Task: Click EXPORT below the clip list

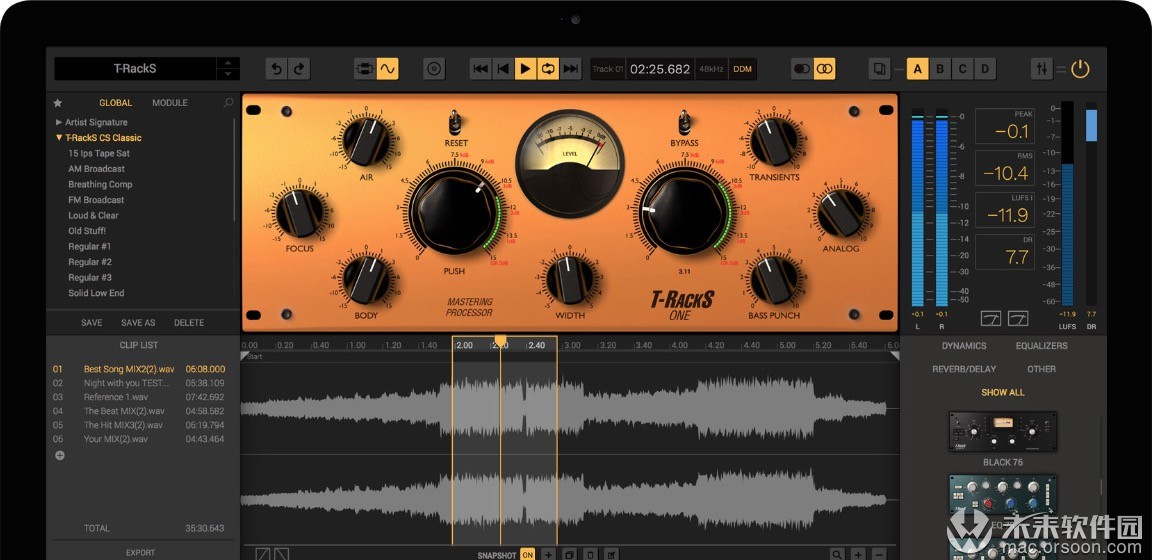Action: coord(140,553)
